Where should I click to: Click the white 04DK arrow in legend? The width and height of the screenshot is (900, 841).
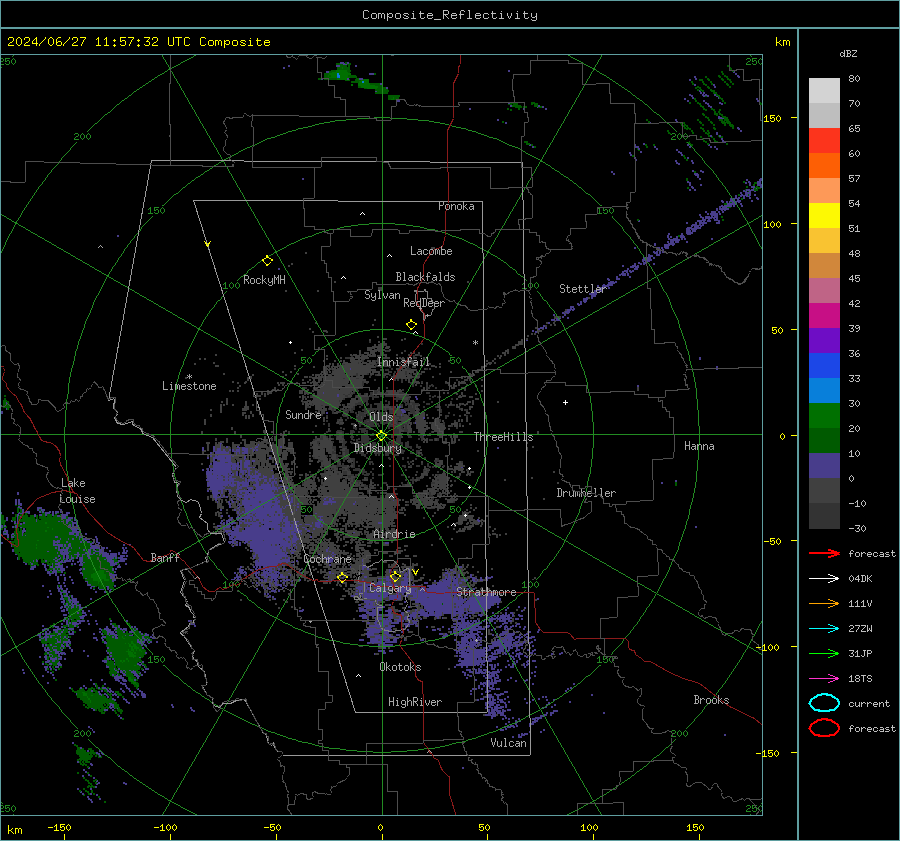pos(824,579)
